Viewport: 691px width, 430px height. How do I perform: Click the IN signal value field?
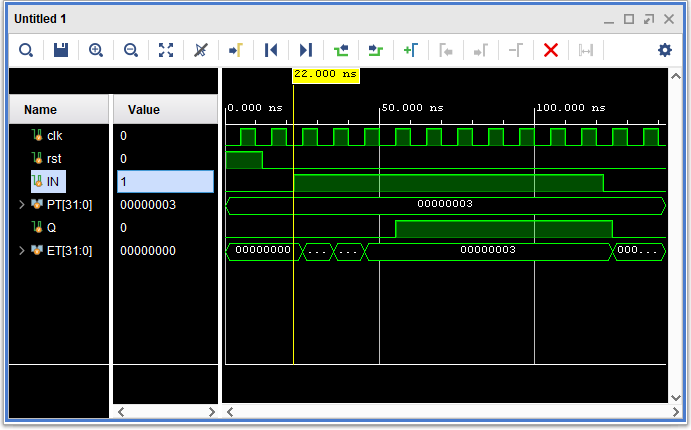point(165,181)
